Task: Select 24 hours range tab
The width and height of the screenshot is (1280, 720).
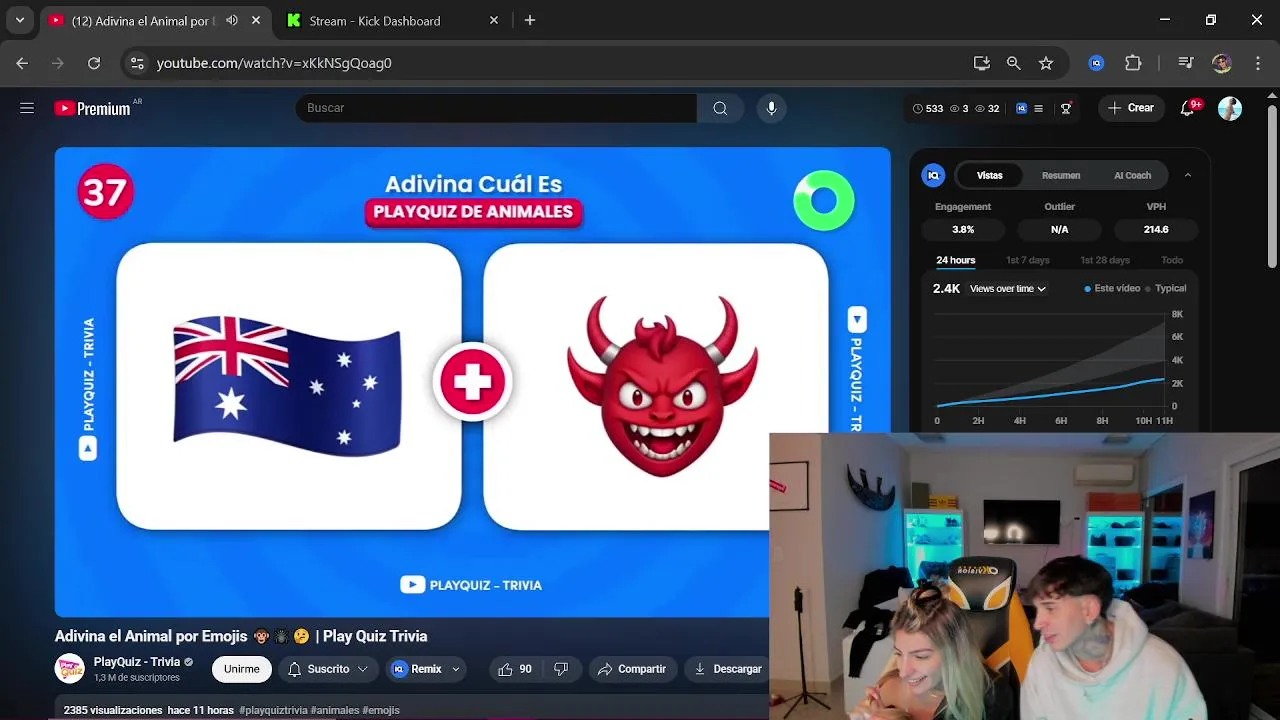Action: 955,260
